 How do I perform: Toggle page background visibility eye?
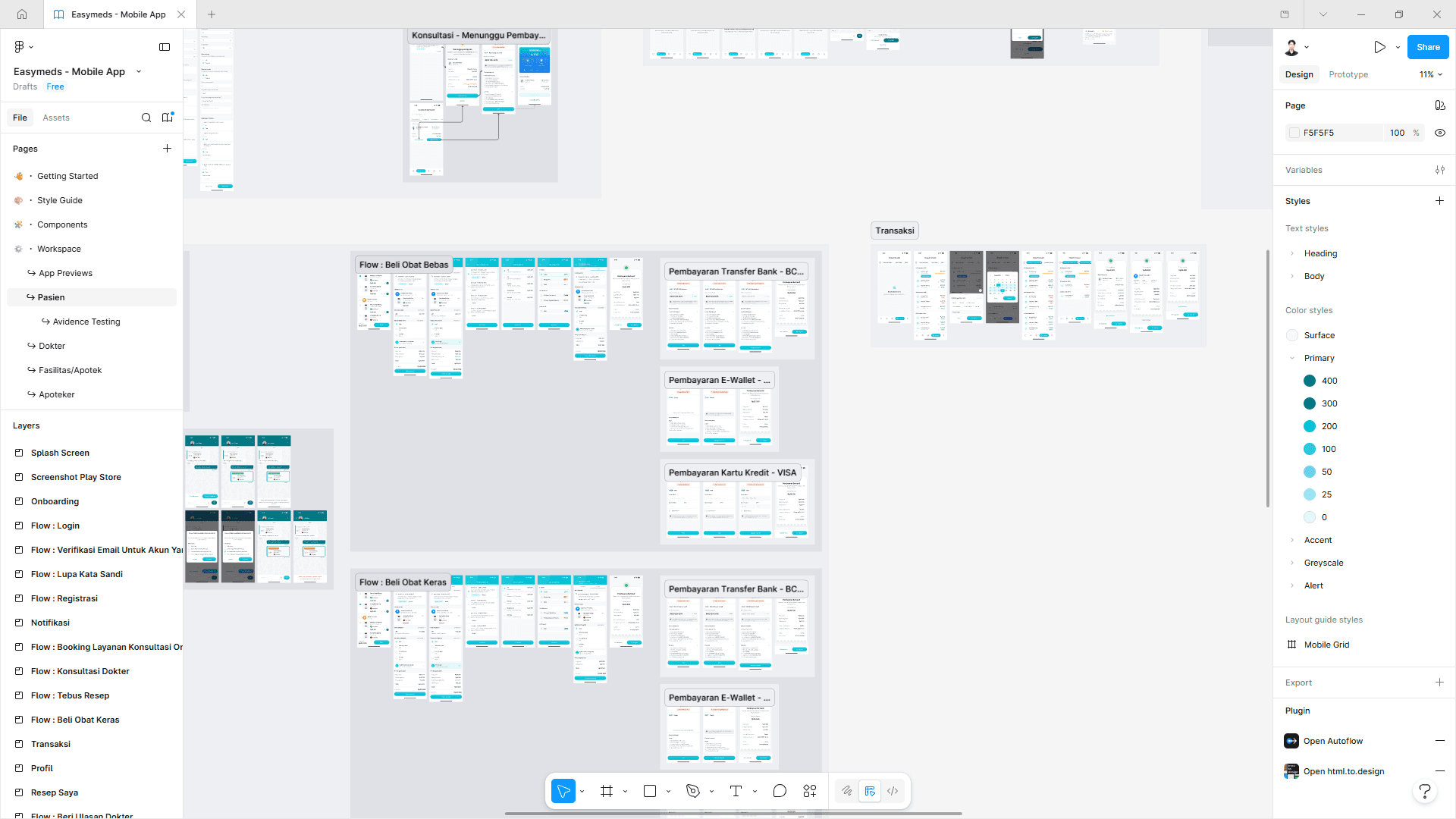pyautogui.click(x=1440, y=133)
